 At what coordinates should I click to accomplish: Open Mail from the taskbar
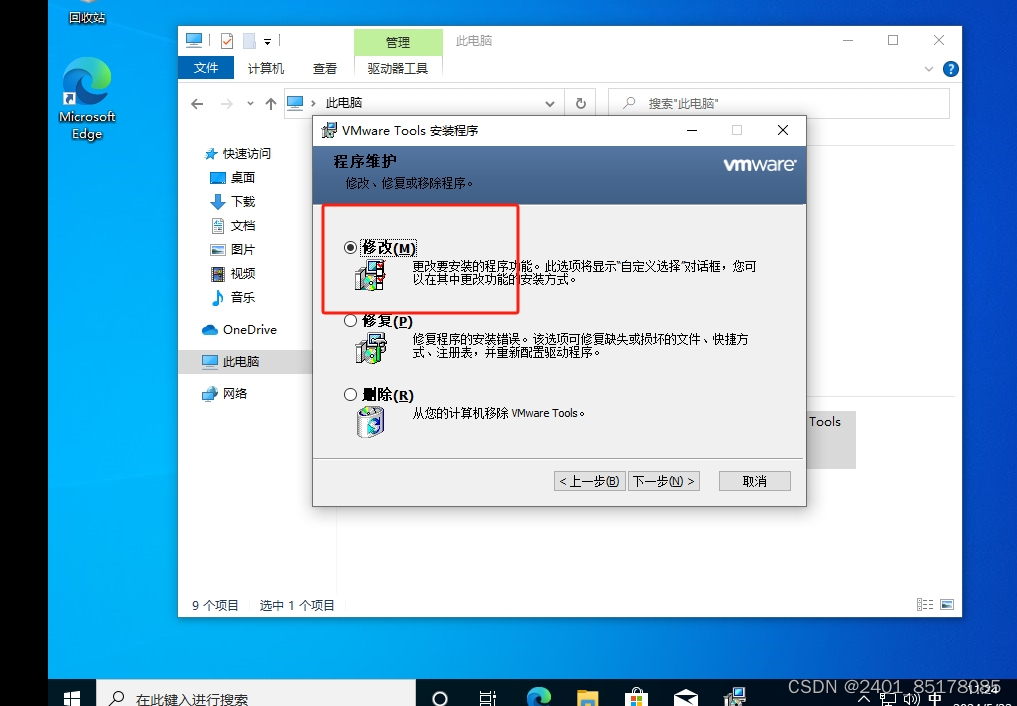coord(686,698)
